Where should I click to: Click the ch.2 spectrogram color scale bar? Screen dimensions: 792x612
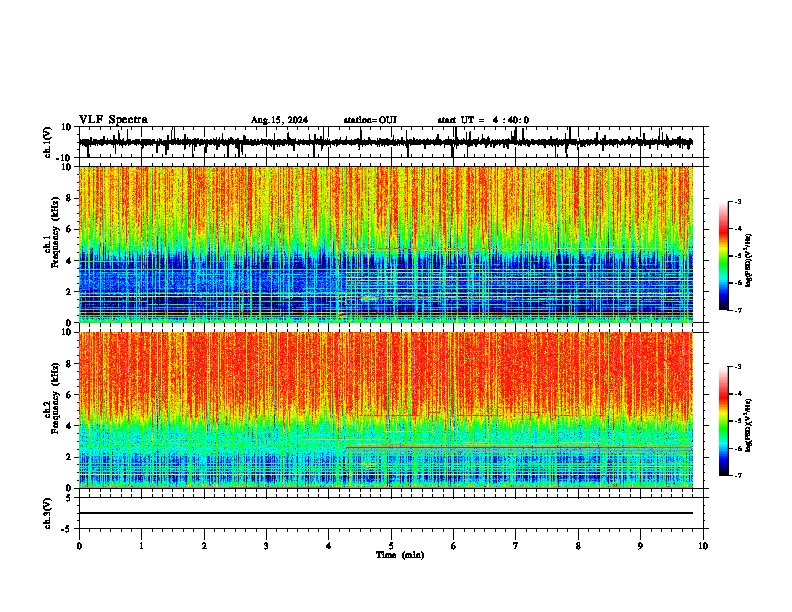(x=724, y=421)
